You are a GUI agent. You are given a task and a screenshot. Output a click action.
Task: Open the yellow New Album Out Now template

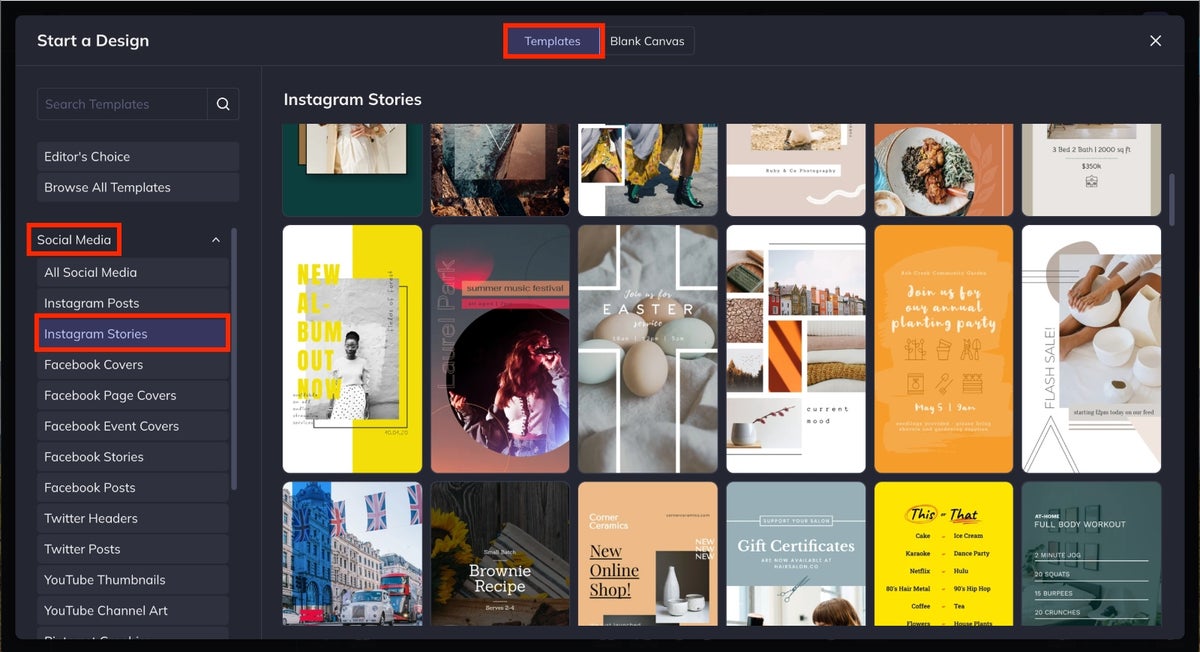click(x=351, y=347)
